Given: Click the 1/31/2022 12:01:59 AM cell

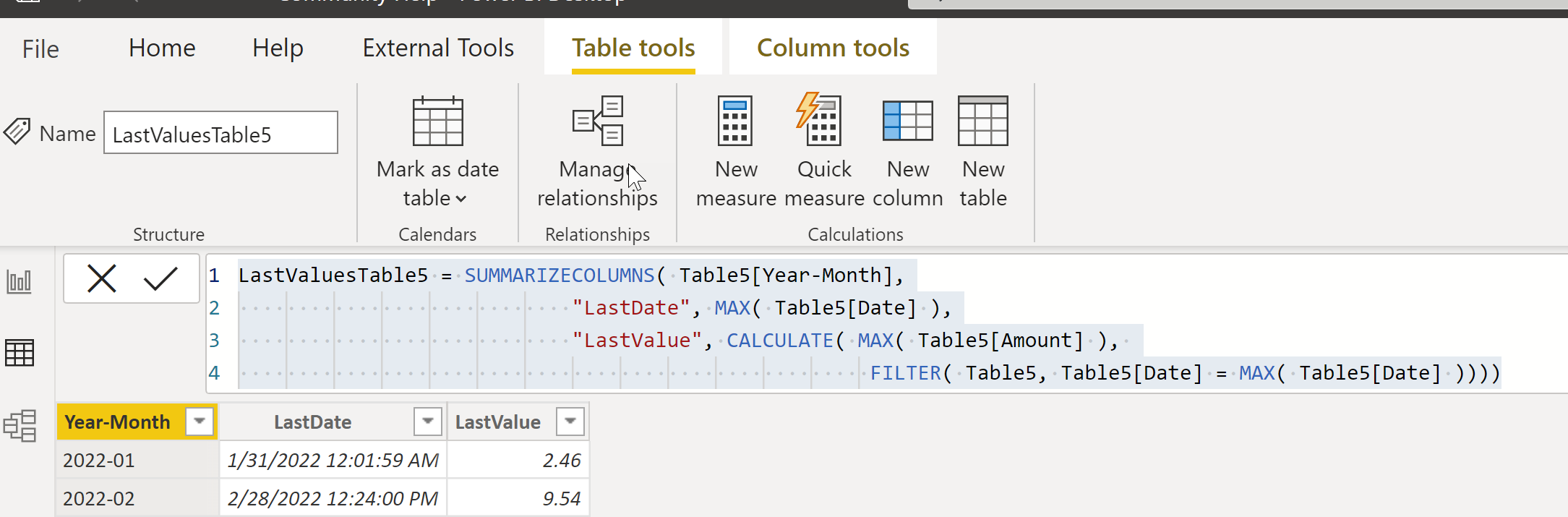Looking at the screenshot, I should click(x=333, y=460).
